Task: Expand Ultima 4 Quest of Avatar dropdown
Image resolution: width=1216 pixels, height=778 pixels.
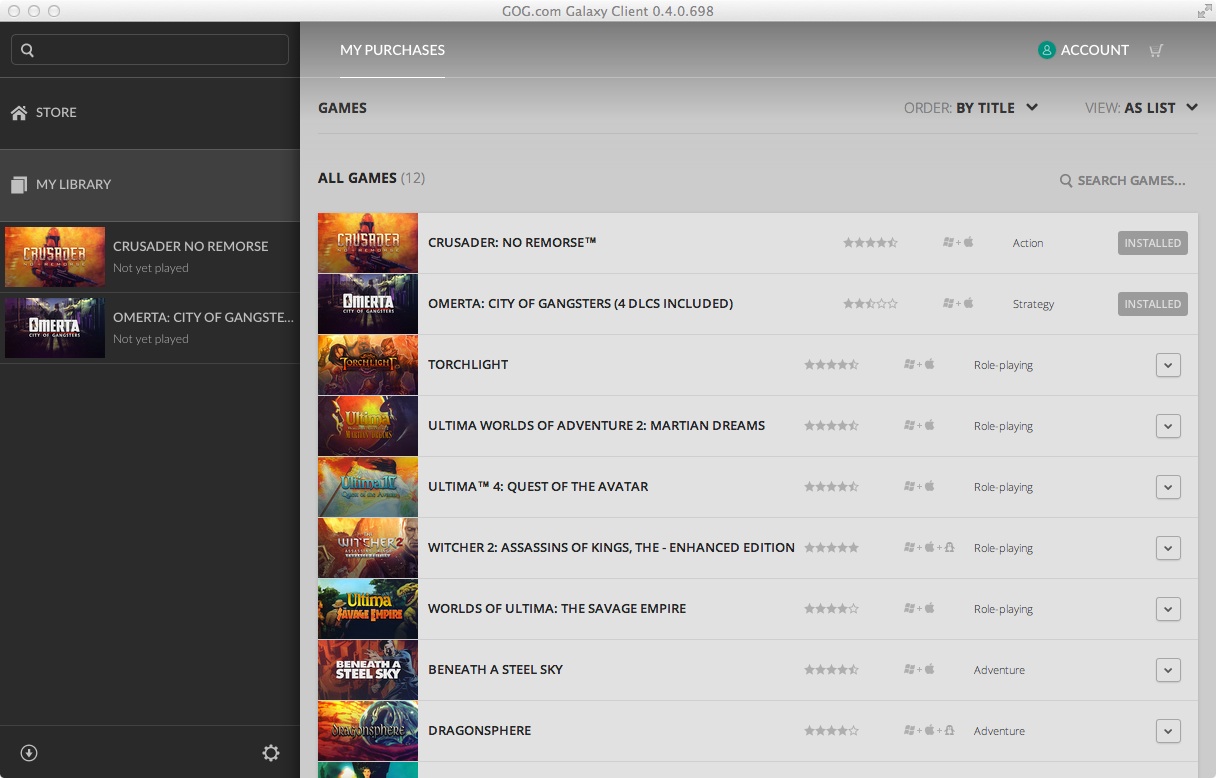Action: click(x=1168, y=487)
